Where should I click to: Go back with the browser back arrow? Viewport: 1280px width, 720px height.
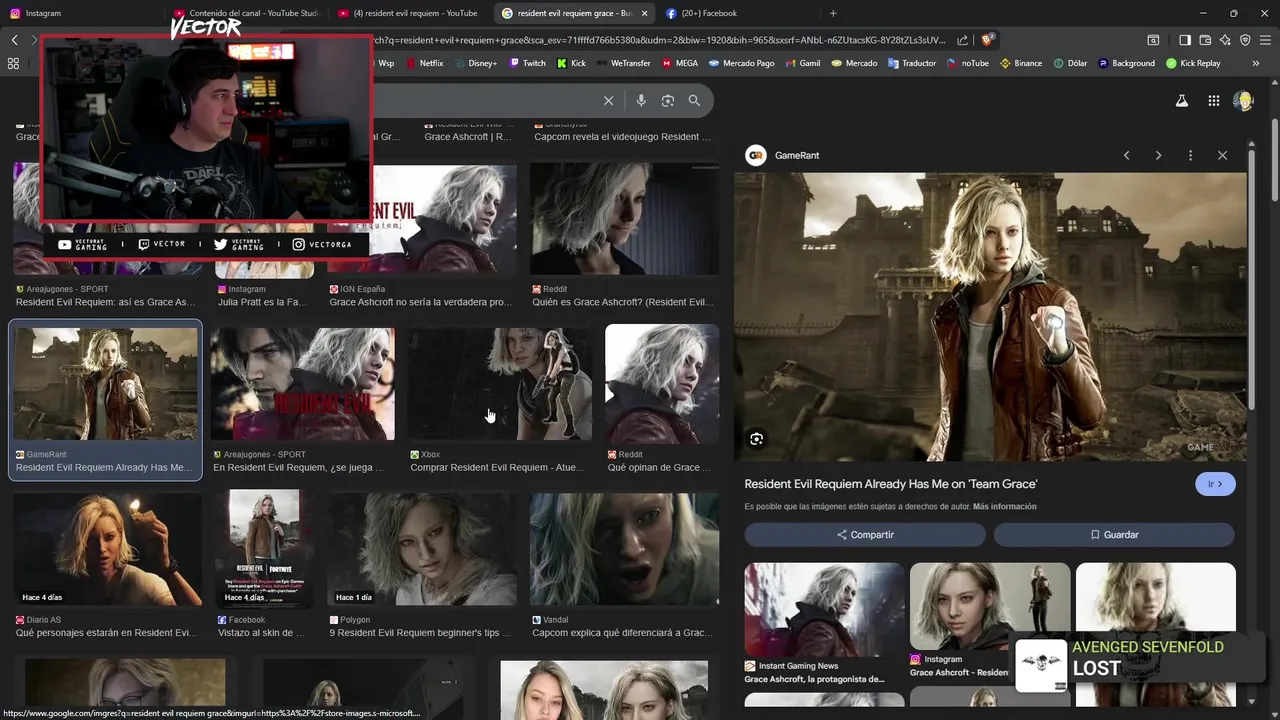click(14, 40)
